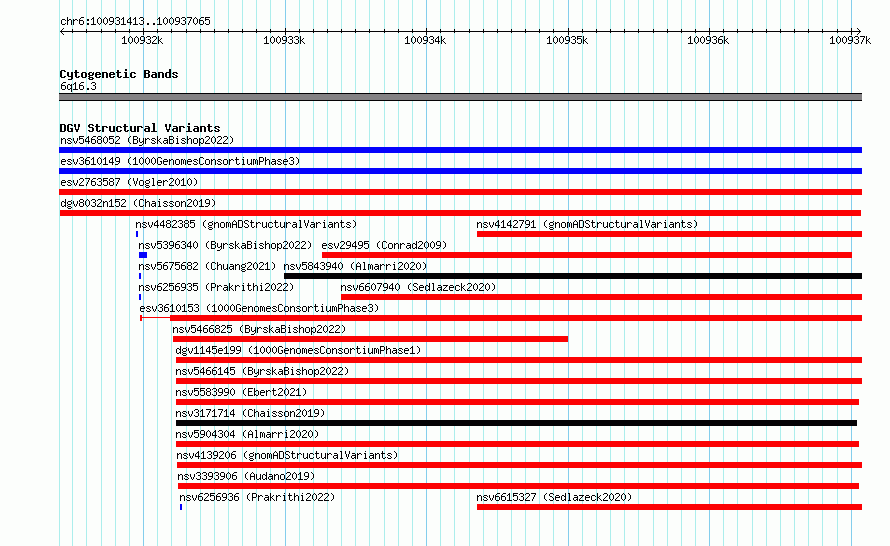Select nsv4482385 gnomAD small blue marker

(137, 234)
